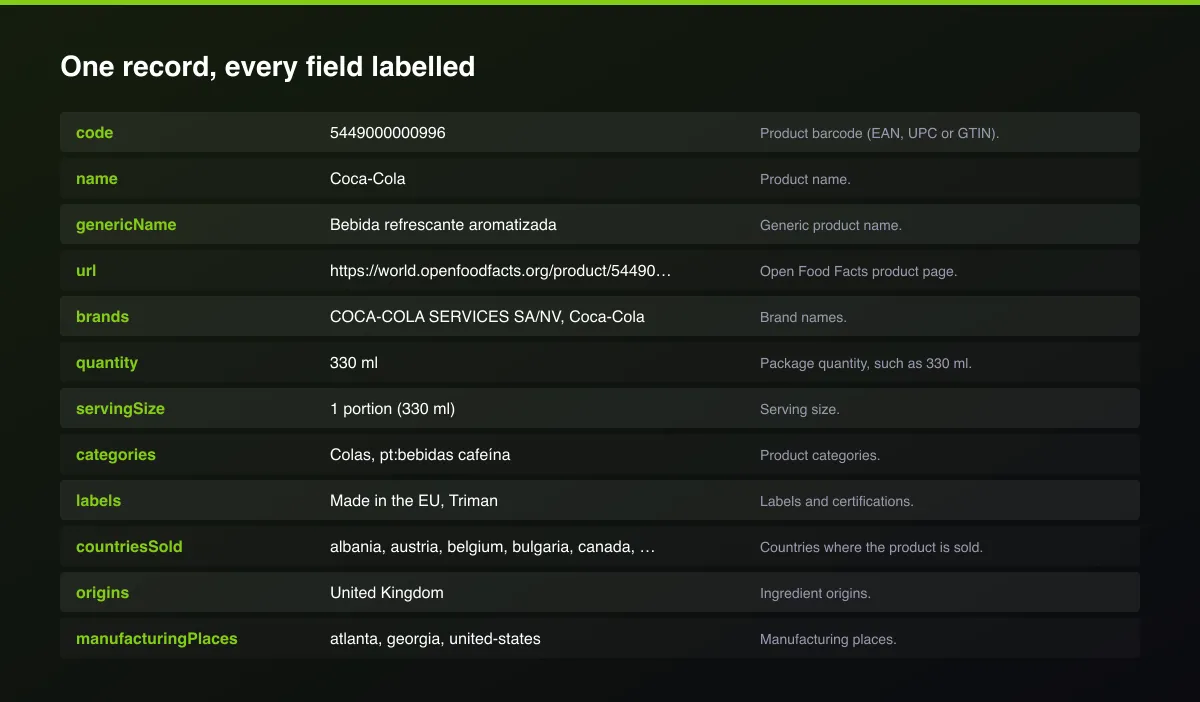This screenshot has height=702, width=1200.
Task: Click the heading "One record, every field labelled"
Action: tap(267, 67)
